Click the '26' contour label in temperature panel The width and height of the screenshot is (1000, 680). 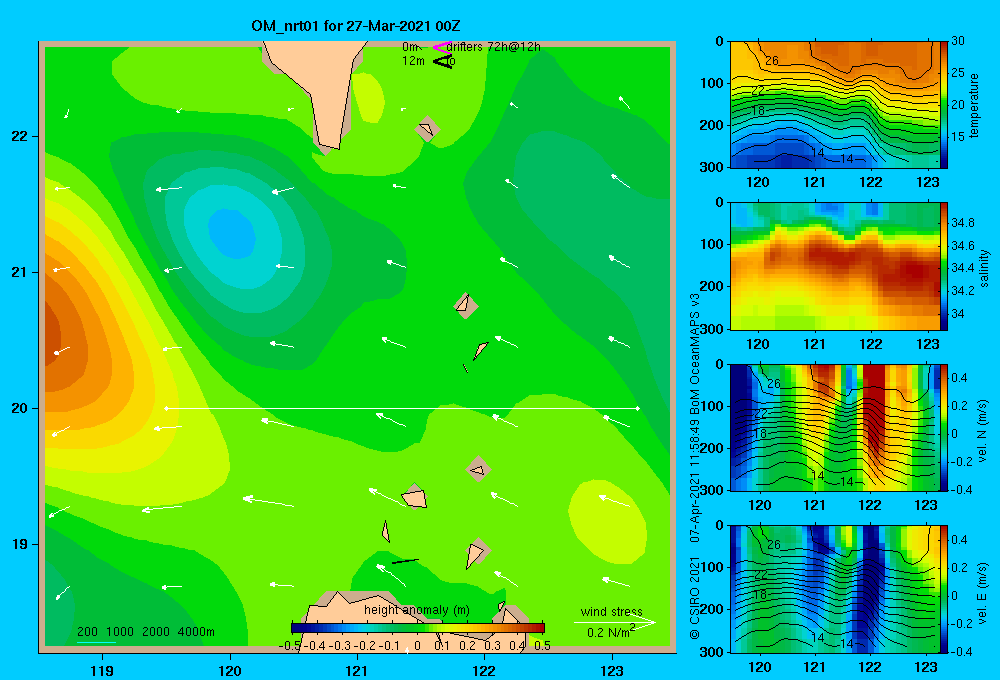772,61
